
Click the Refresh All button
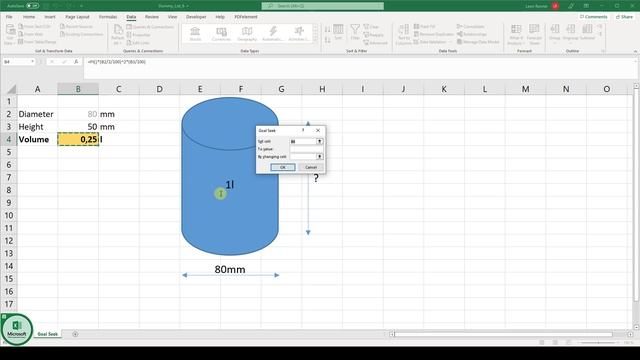[118, 34]
